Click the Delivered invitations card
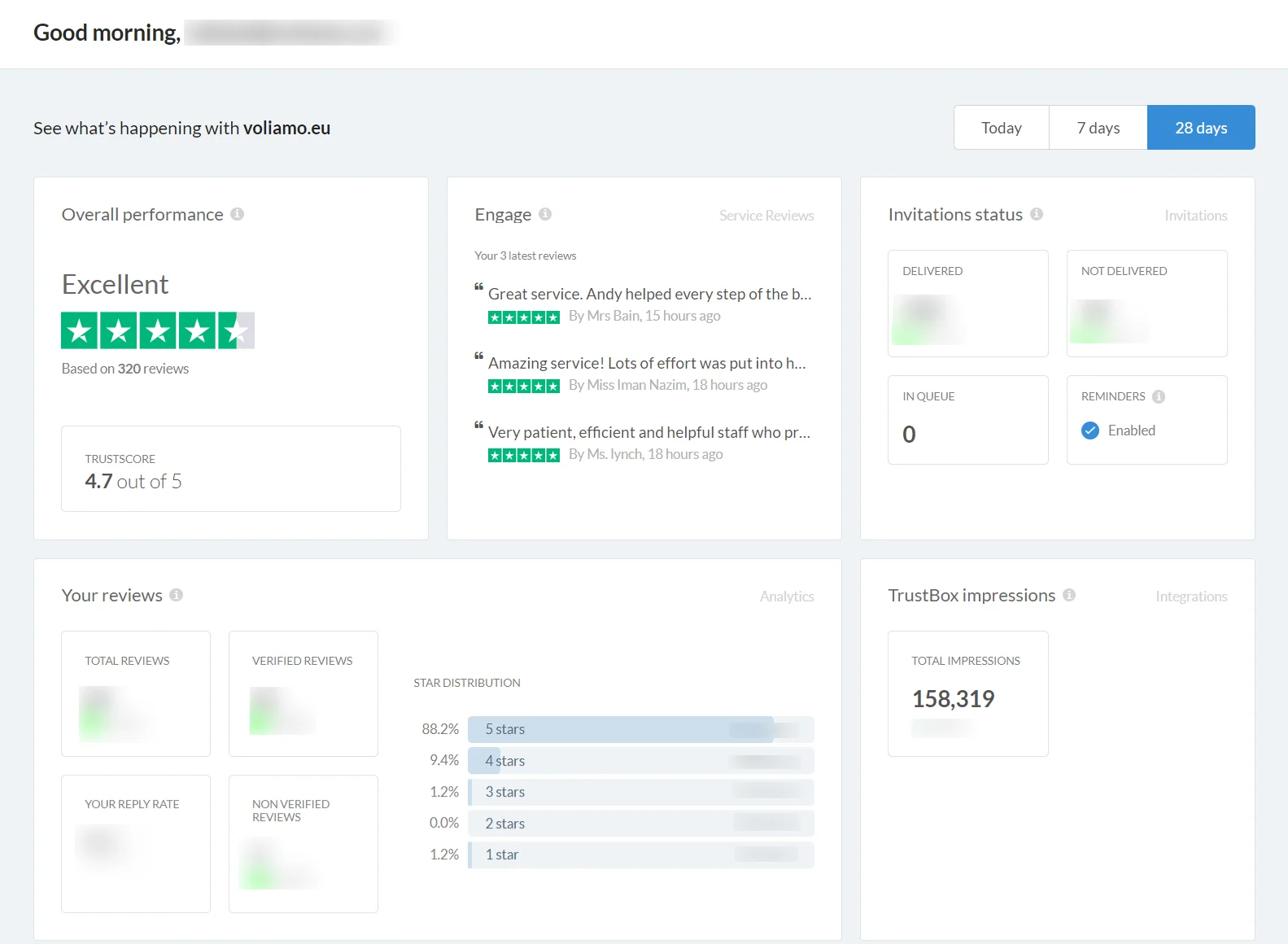Screen dimensions: 1288x944 (968, 304)
